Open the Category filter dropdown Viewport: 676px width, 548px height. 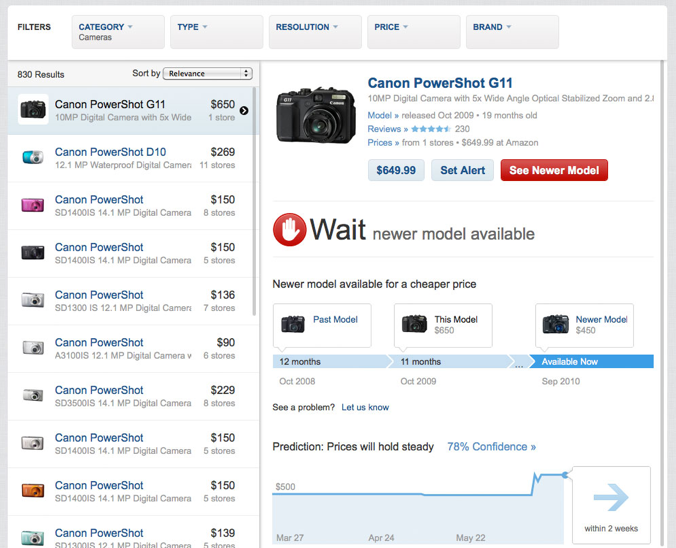click(118, 32)
